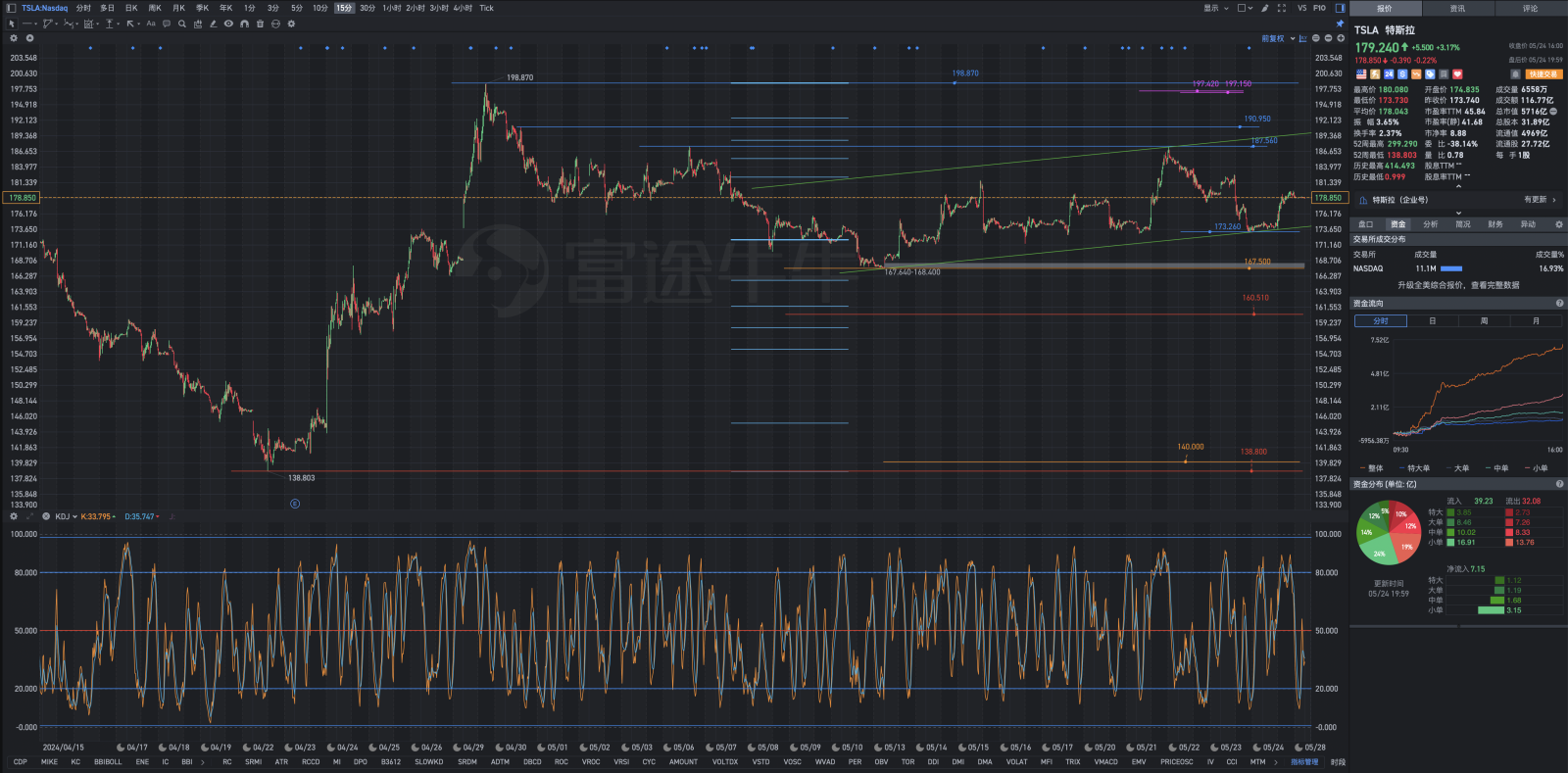Toggle the right quote panel icon
Image resolution: width=1568 pixels, height=773 pixels.
(1340, 8)
